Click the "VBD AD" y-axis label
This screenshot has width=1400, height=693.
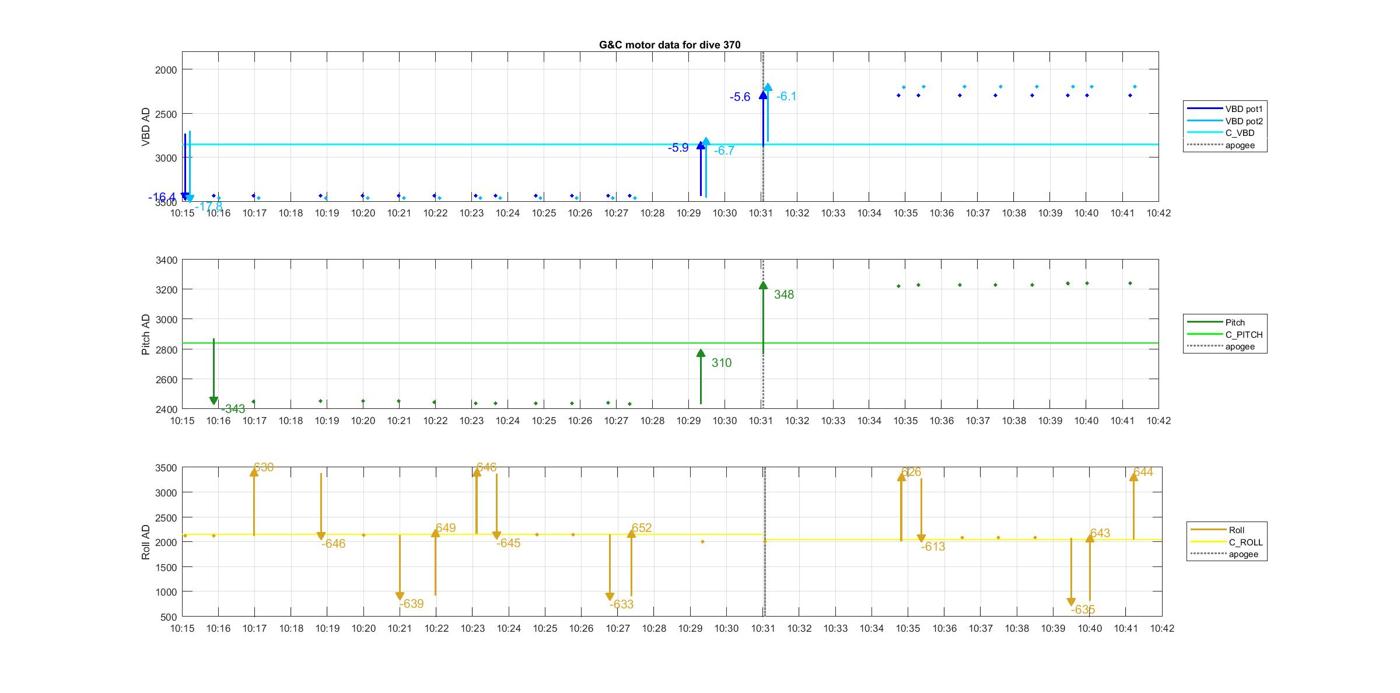tap(146, 126)
